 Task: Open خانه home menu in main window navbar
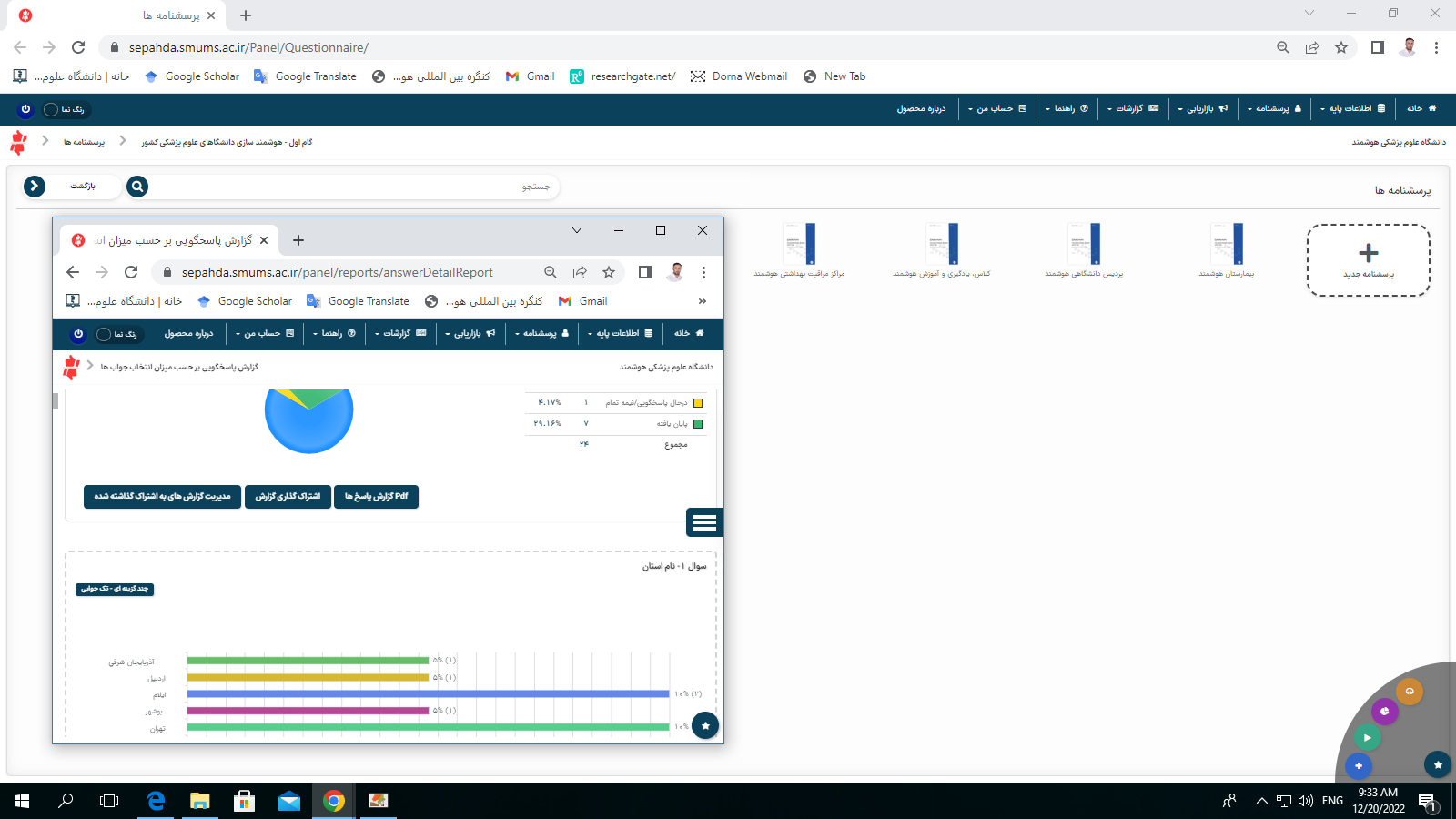[1421, 108]
